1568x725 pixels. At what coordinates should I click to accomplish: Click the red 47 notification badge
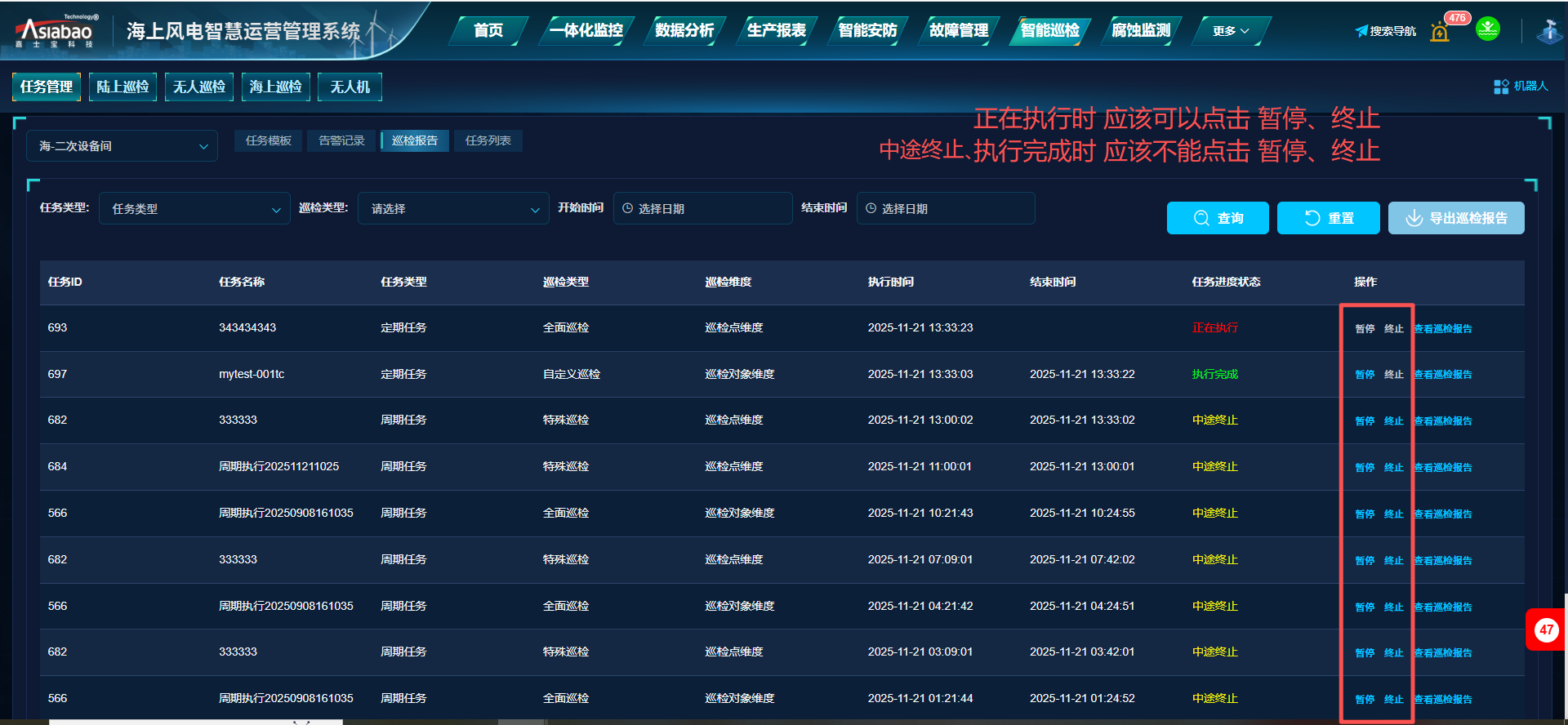1546,629
